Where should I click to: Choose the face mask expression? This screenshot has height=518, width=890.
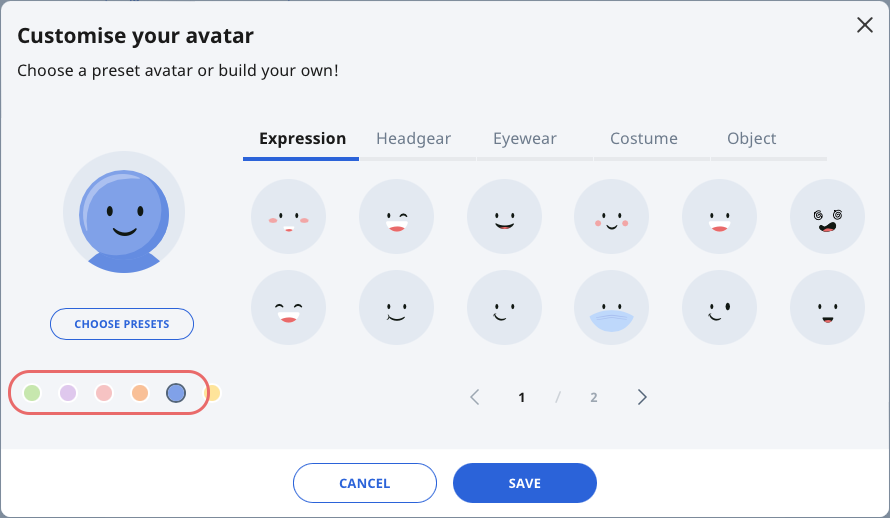coord(611,307)
